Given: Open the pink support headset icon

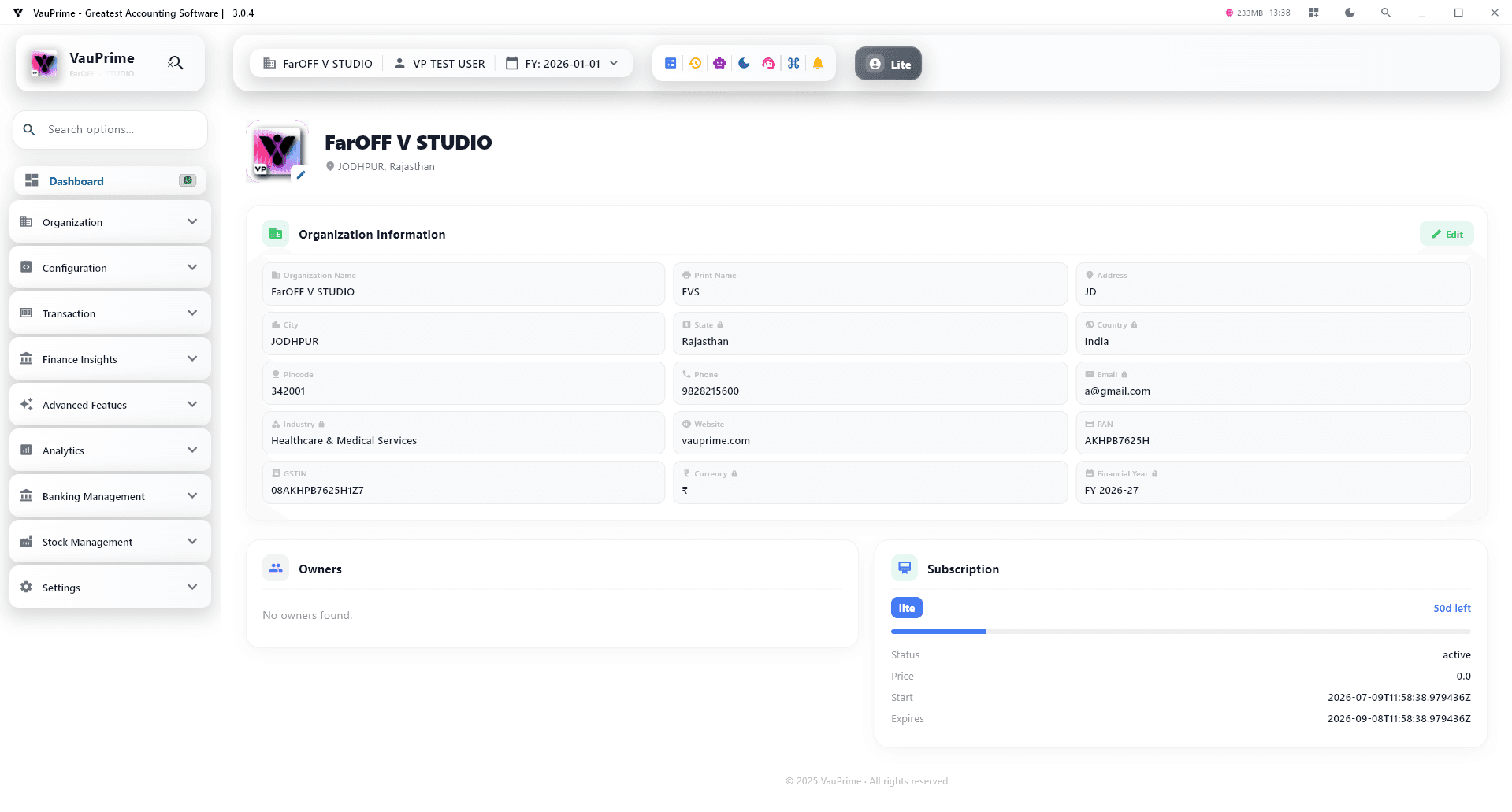Looking at the screenshot, I should pos(768,64).
